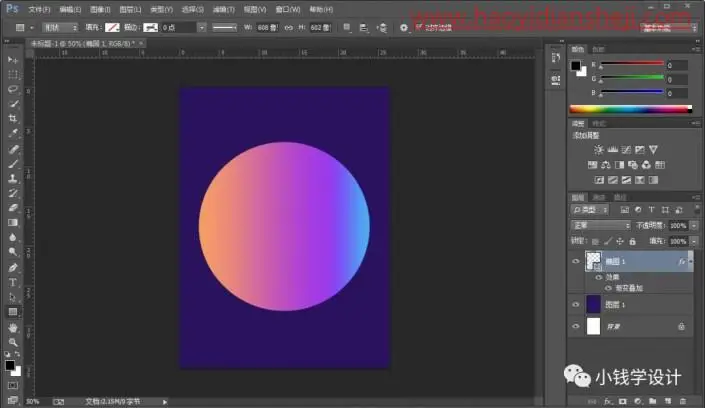Select the Horizontal Type tool
This screenshot has width=705, height=408.
pos(13,282)
